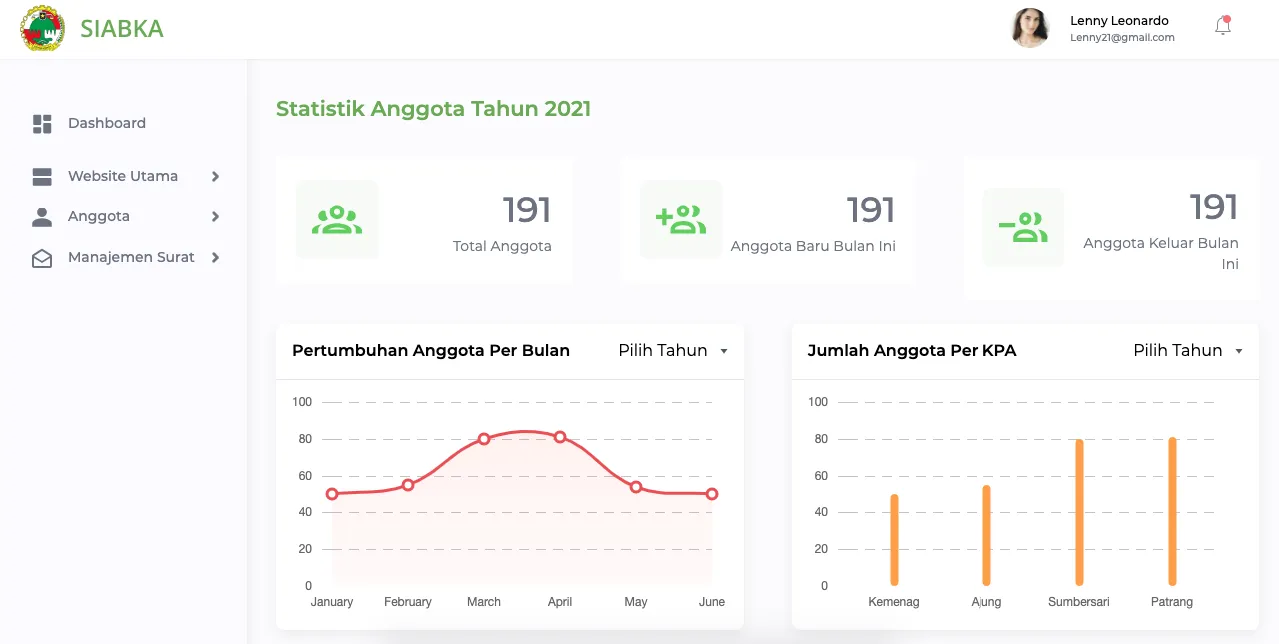The width and height of the screenshot is (1279, 644).
Task: Select the Anggota menu item
Action: tap(99, 216)
